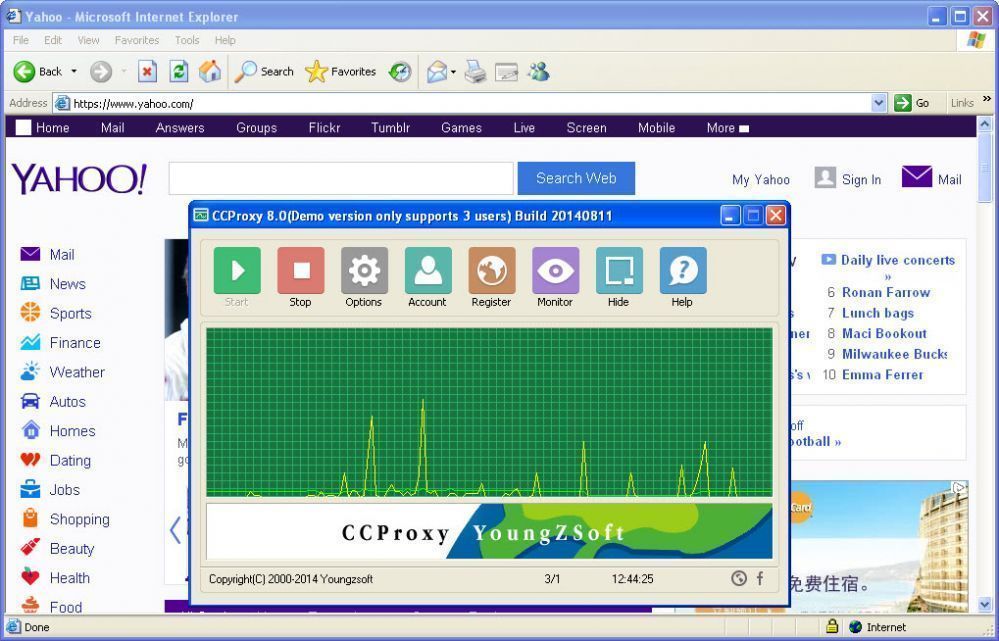Open Favorites star toolbar button
The image size is (999, 641).
pos(341,71)
